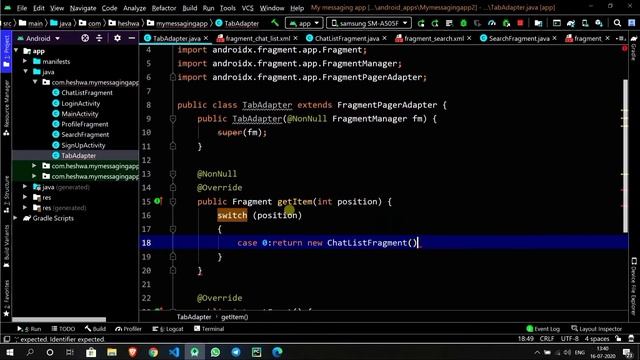The image size is (640, 360).
Task: Stop the running app with red square
Action: [x=520, y=23]
